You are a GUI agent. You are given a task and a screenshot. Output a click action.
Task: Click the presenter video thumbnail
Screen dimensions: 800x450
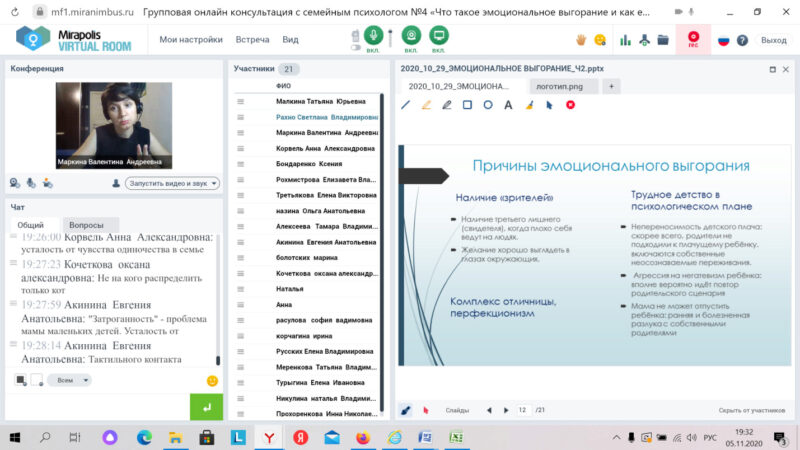click(114, 126)
